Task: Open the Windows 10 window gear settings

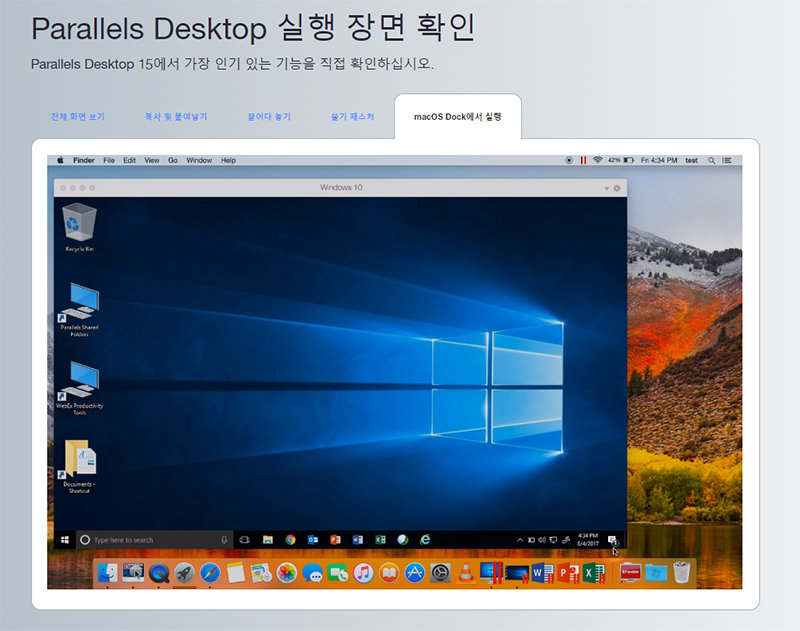Action: click(617, 188)
